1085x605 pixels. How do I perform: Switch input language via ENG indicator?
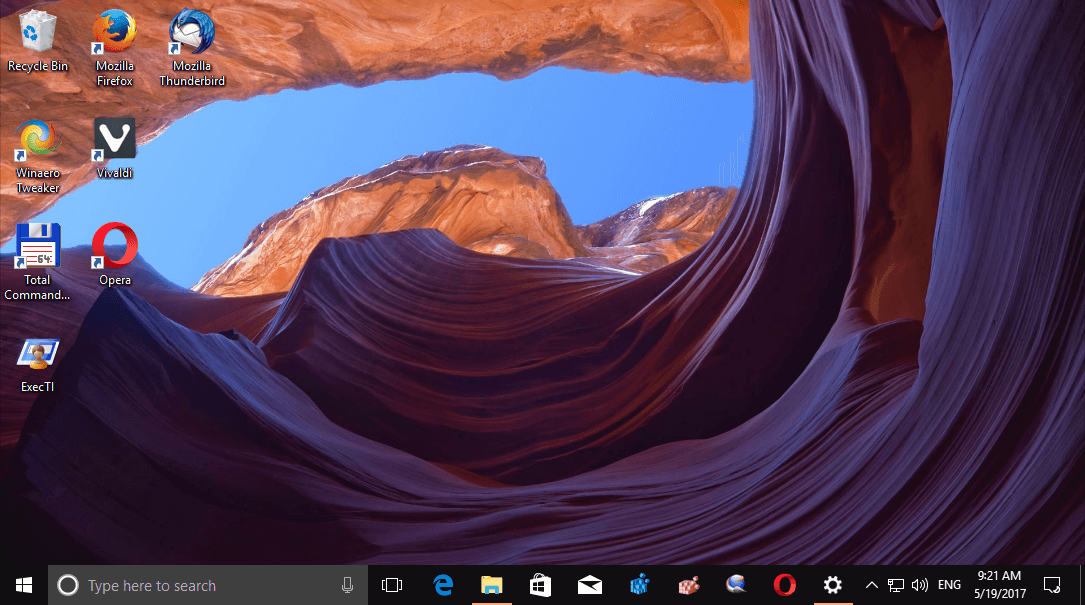(x=948, y=585)
